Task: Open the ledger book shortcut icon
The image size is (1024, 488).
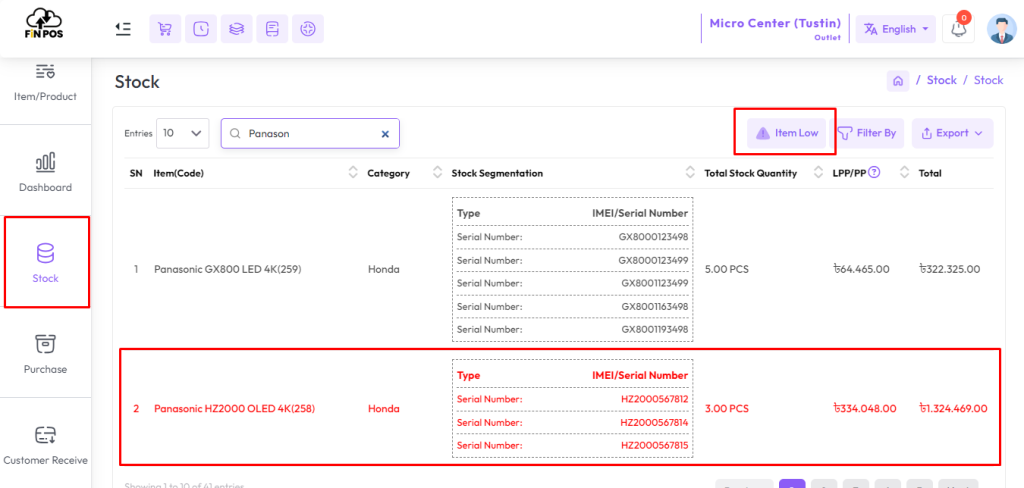Action: pos(272,29)
